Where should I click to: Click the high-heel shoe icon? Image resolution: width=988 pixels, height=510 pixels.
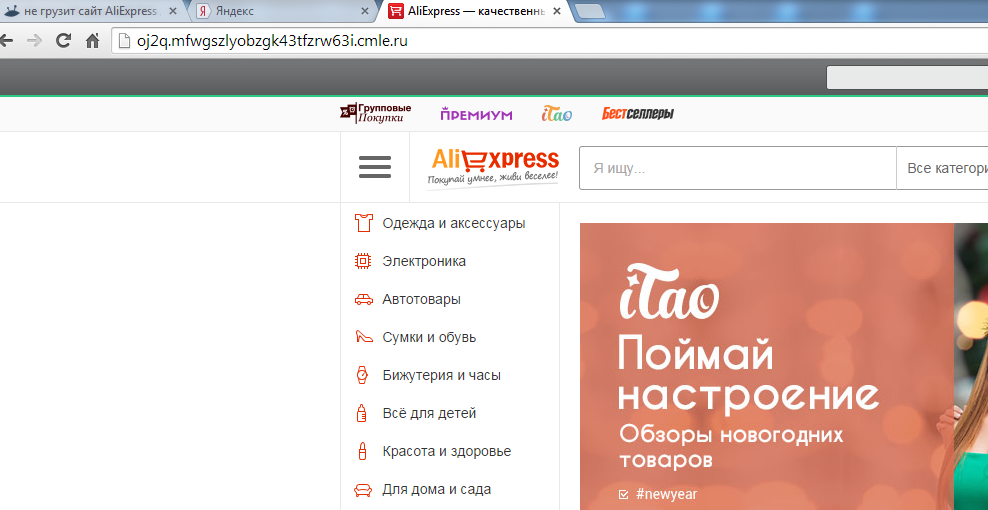tap(364, 337)
